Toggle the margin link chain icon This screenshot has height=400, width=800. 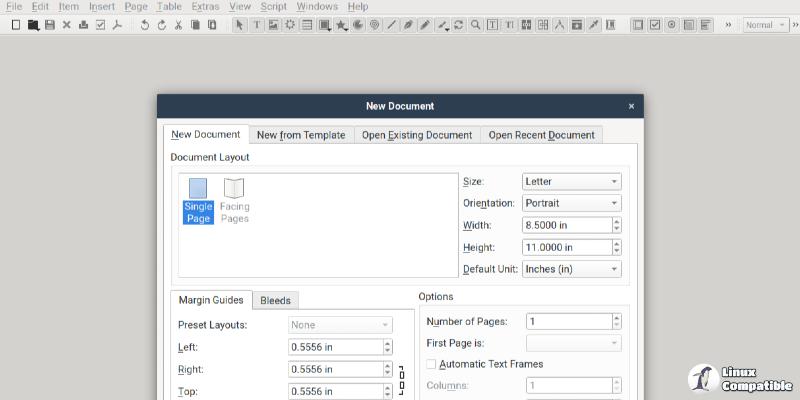pyautogui.click(x=402, y=380)
